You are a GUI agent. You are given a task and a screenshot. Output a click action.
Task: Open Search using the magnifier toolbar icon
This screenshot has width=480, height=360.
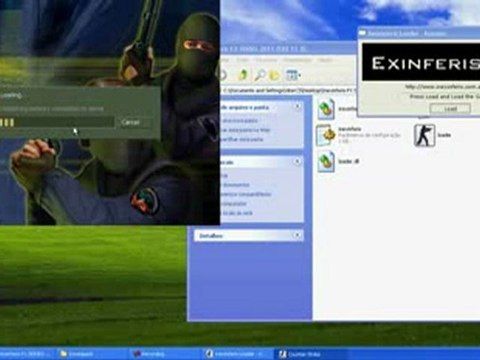pyautogui.click(x=260, y=75)
